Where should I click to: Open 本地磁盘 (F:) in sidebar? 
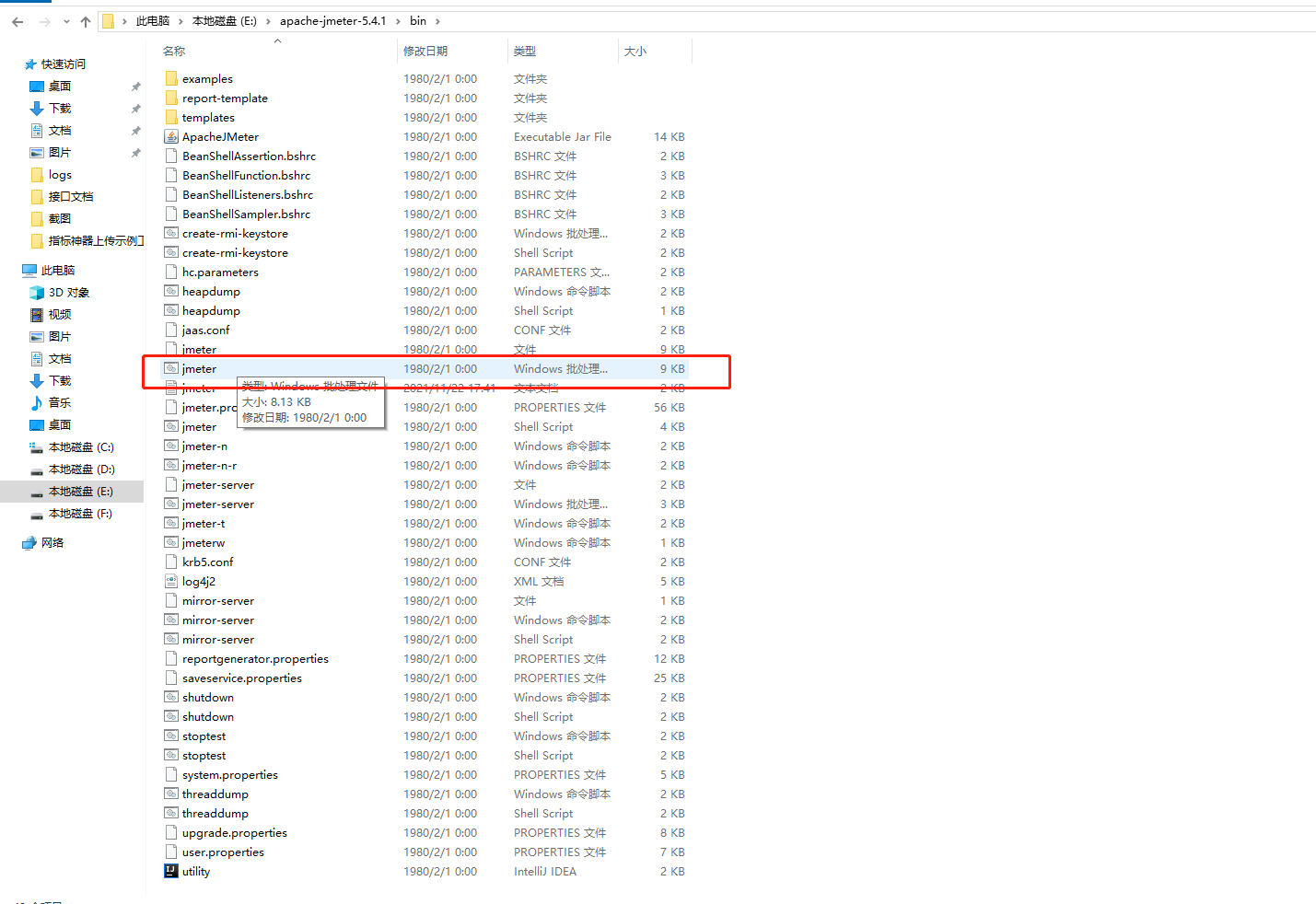(80, 514)
